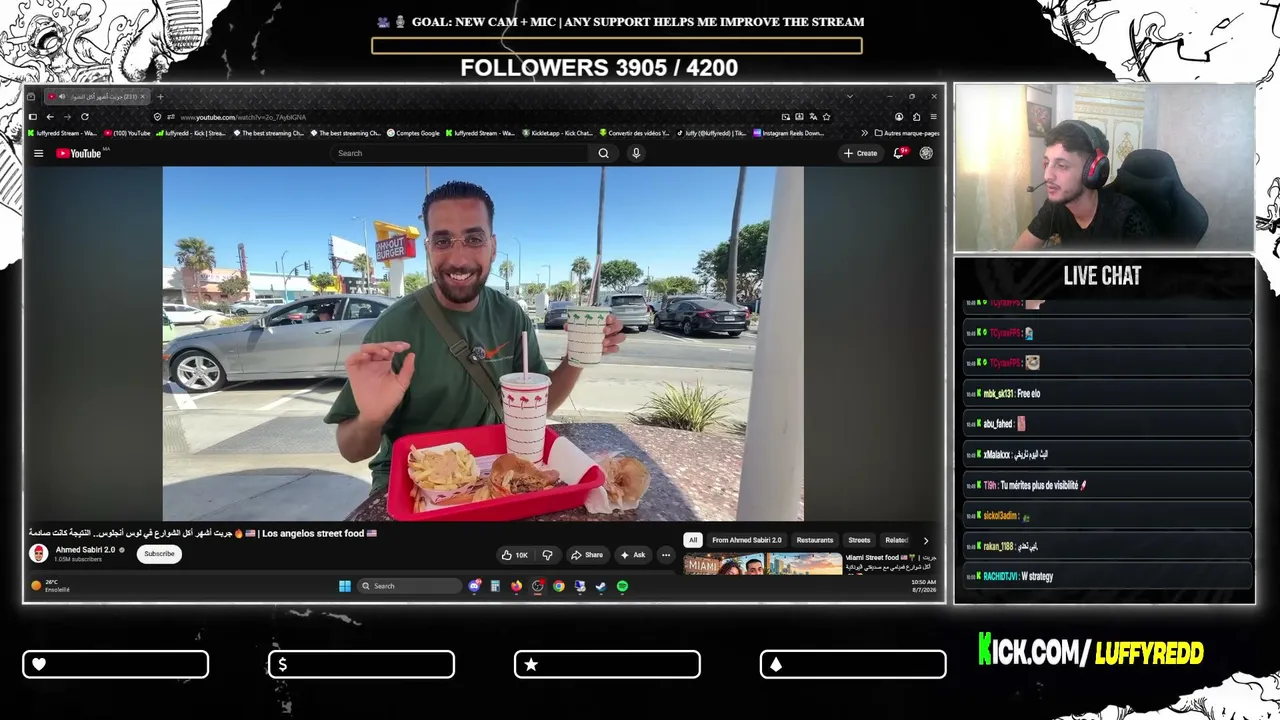Open the Convertir des vidéos bookmark
The width and height of the screenshot is (1280, 720).
(635, 133)
